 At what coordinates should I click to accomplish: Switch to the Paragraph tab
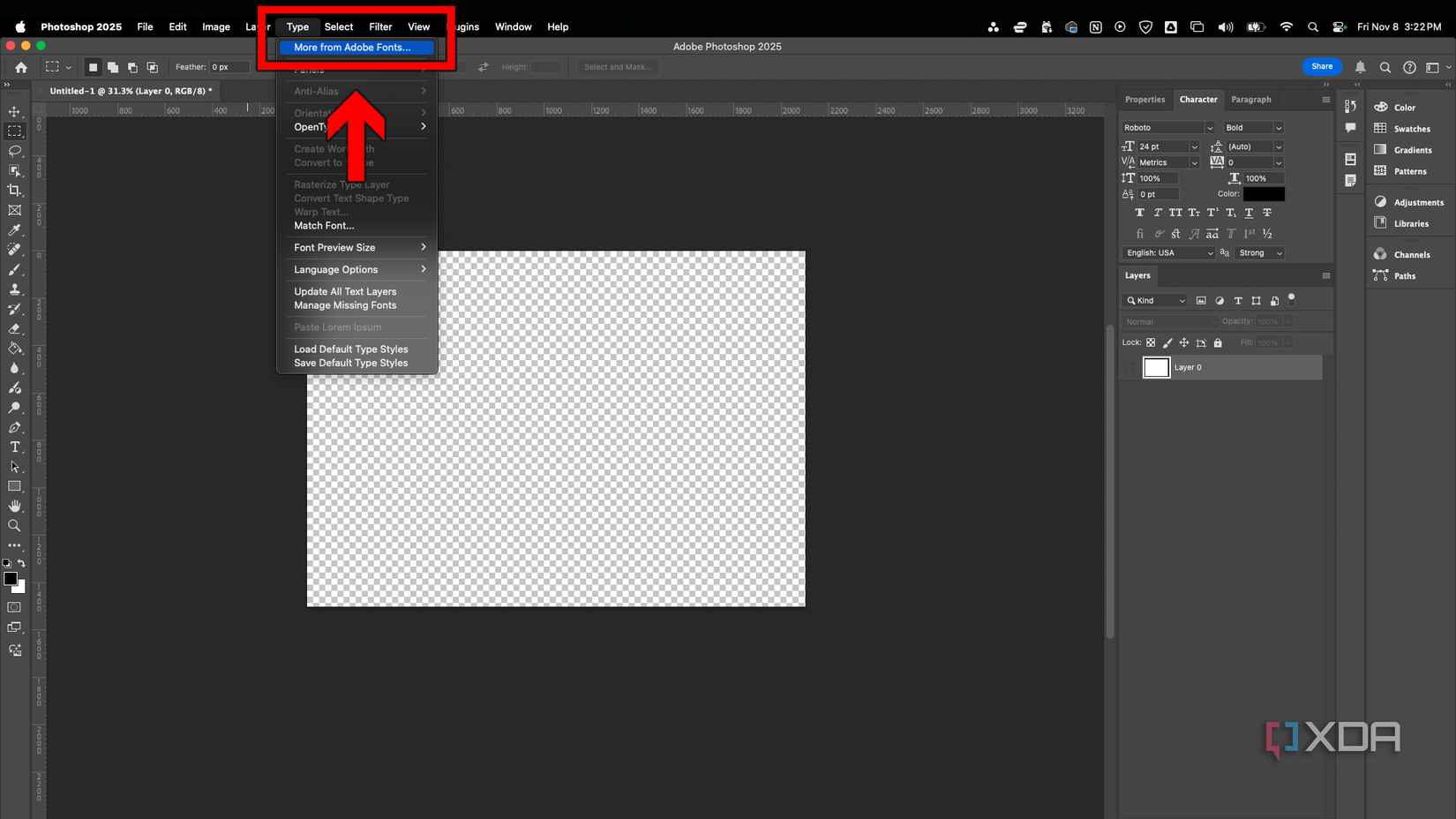point(1250,99)
